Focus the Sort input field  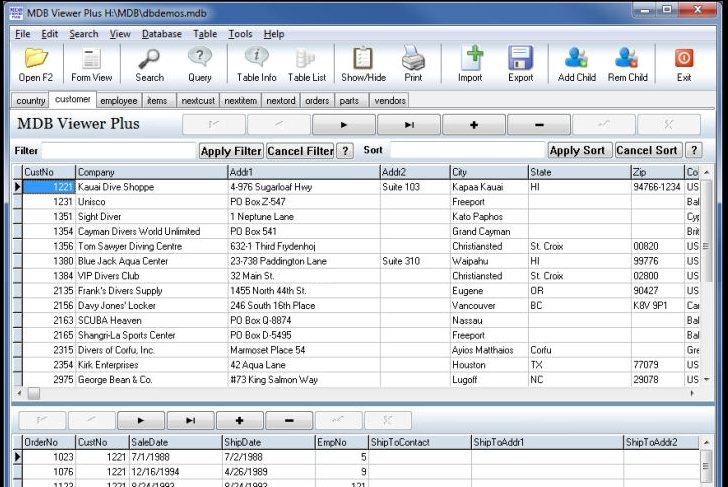(467, 150)
